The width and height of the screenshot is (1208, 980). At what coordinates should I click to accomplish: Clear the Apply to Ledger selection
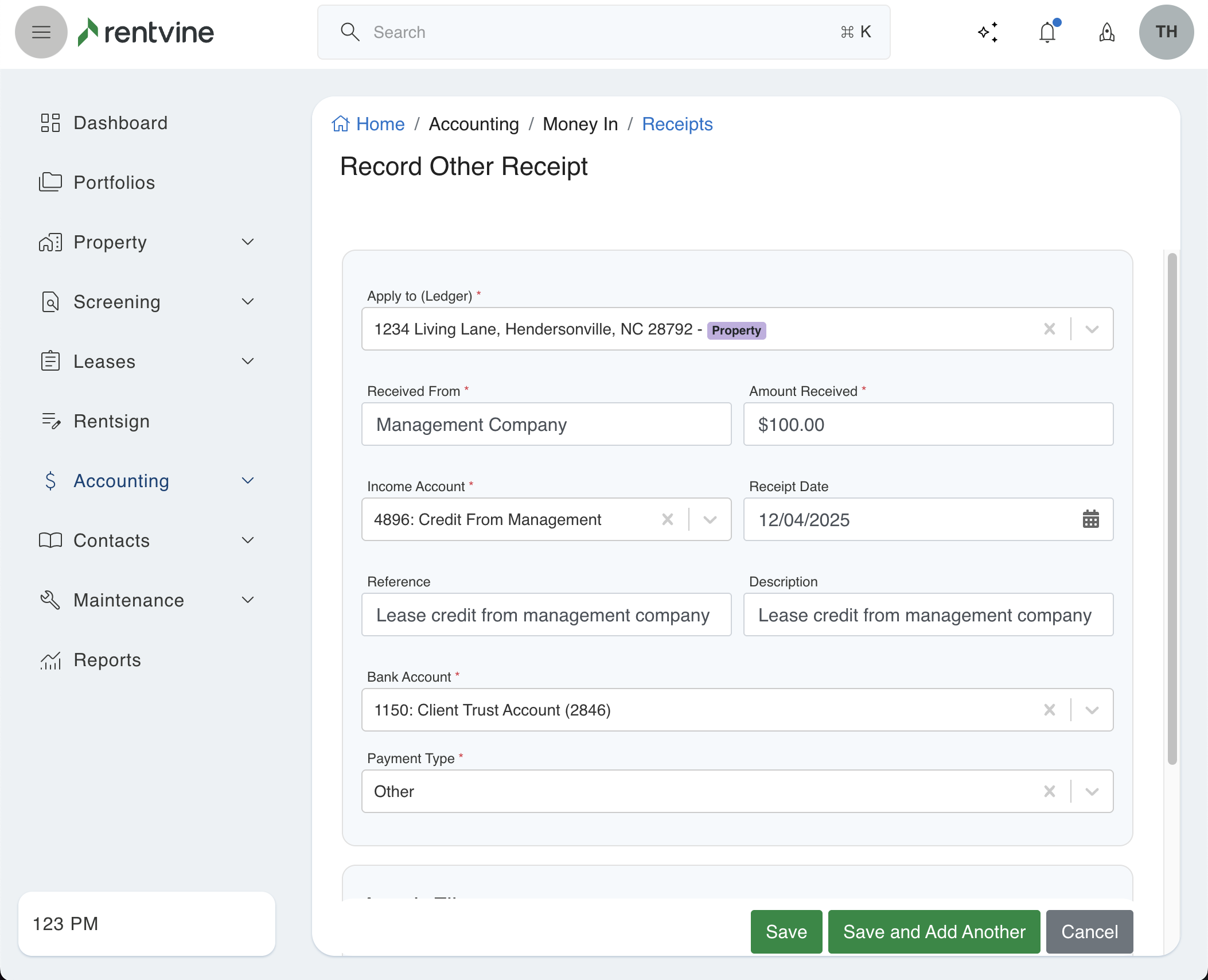click(x=1049, y=329)
